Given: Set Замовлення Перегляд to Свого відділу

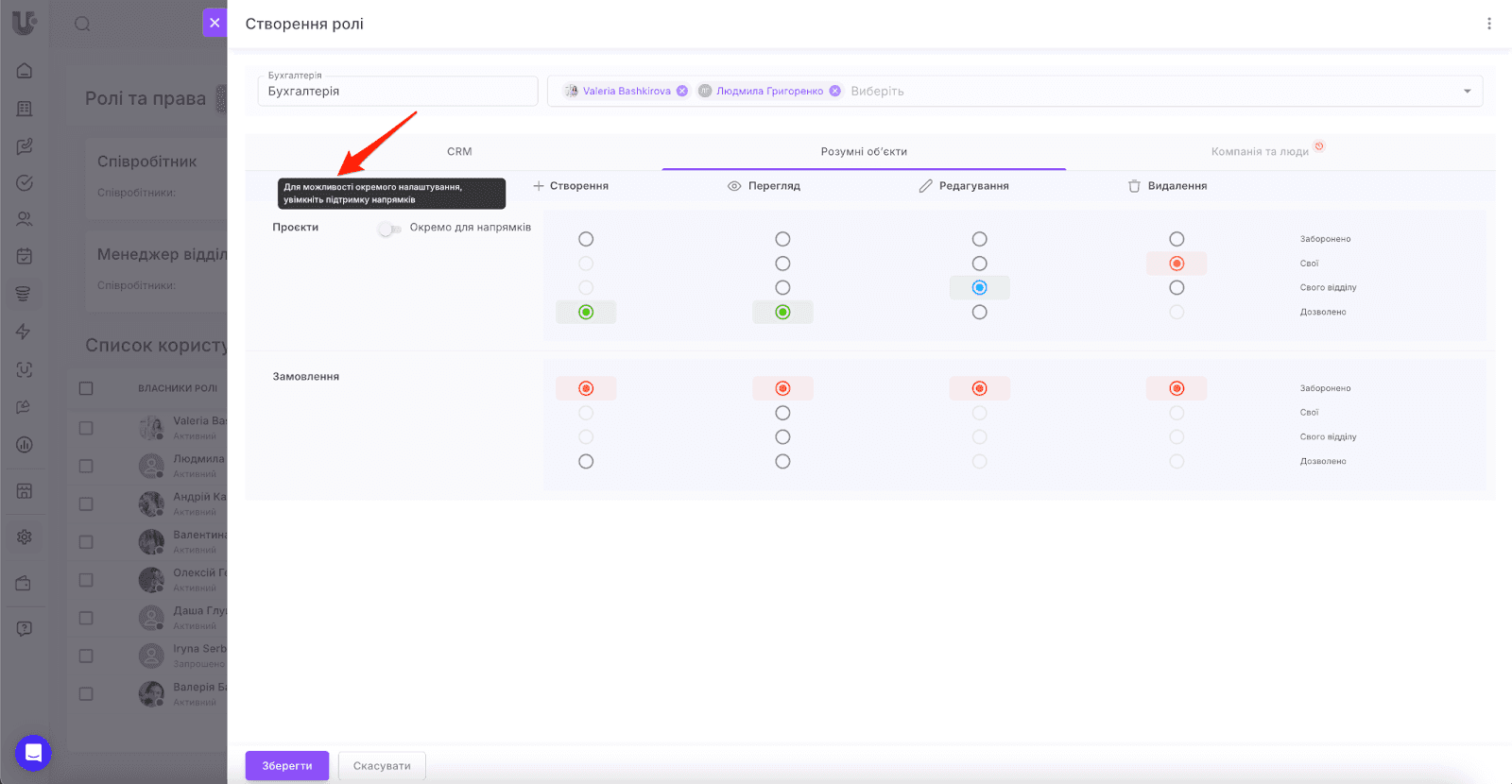Looking at the screenshot, I should tap(782, 436).
